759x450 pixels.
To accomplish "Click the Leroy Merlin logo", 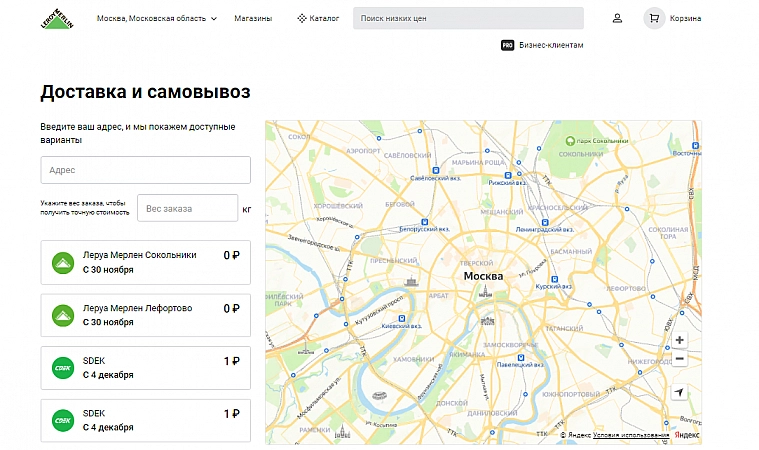I will point(57,18).
